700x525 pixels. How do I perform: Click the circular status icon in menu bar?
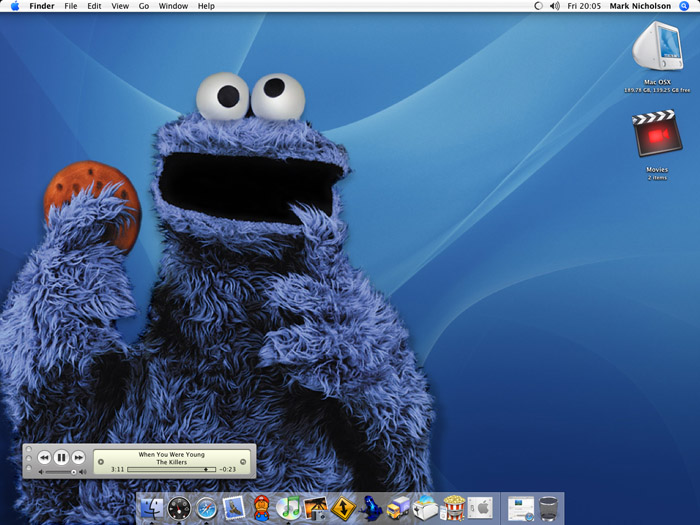(x=538, y=6)
